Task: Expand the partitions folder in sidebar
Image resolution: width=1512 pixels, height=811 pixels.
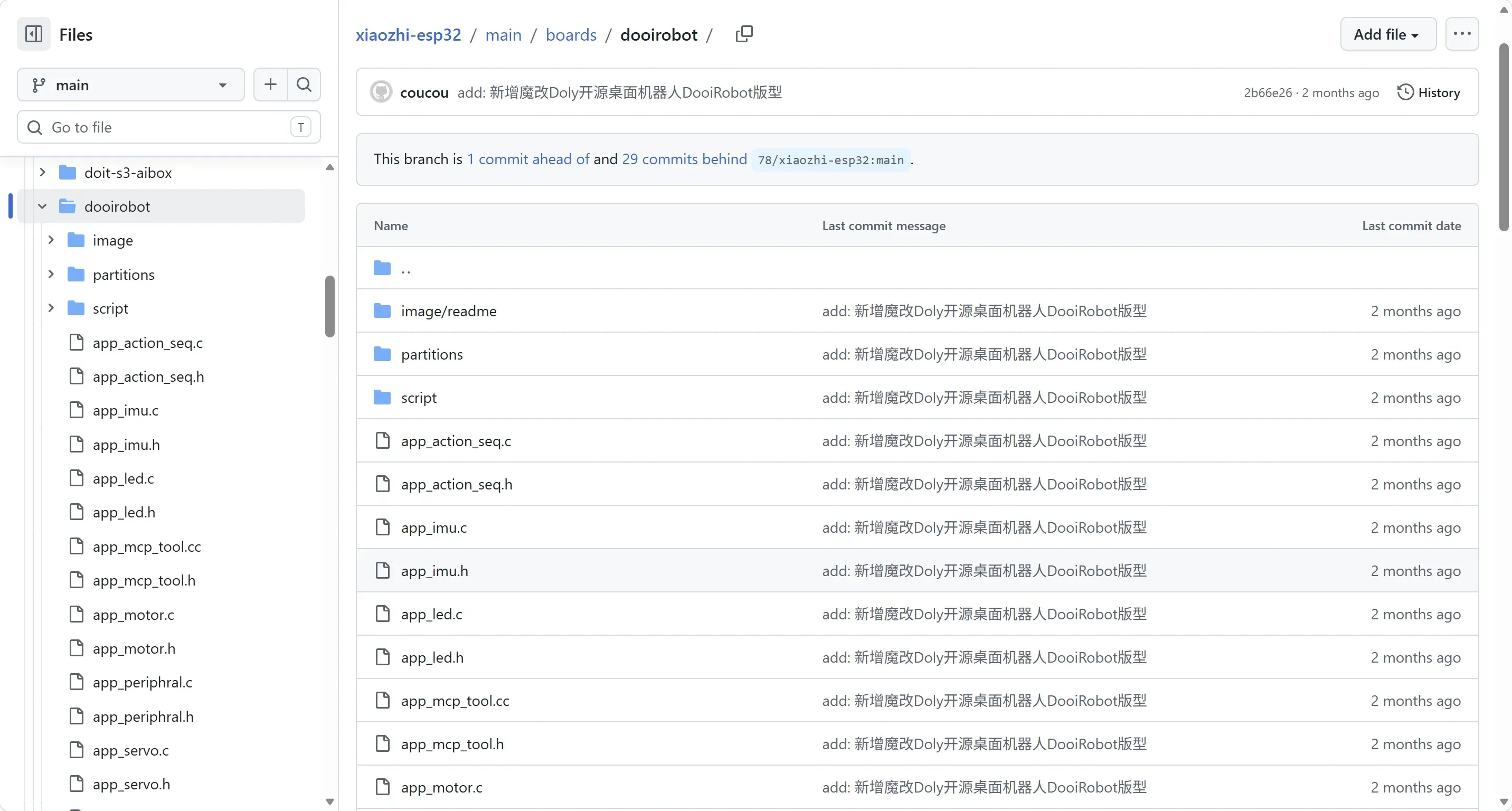Action: [51, 274]
